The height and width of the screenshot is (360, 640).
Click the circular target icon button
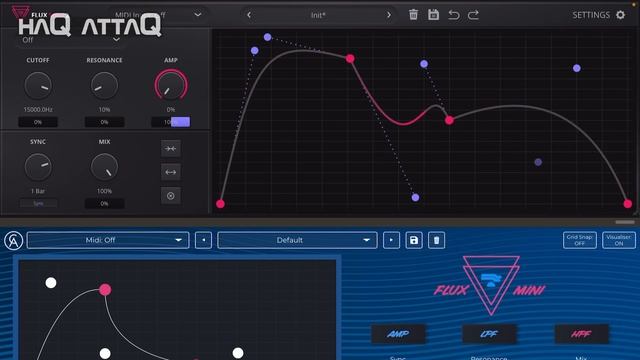pyautogui.click(x=171, y=196)
